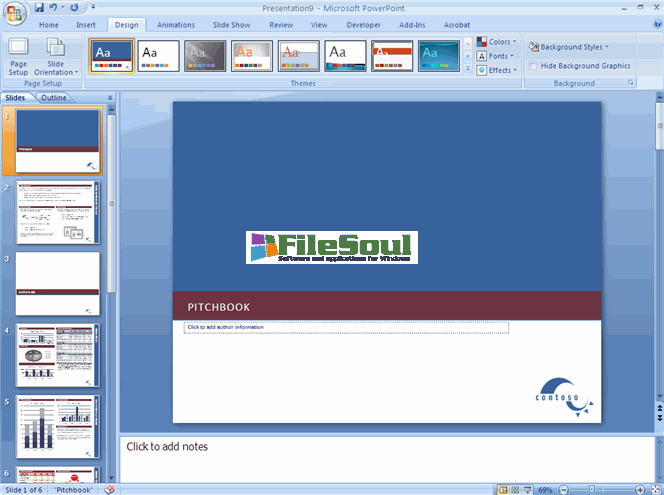The image size is (664, 495).
Task: Expand the theme Fonts dropdown
Action: (496, 56)
